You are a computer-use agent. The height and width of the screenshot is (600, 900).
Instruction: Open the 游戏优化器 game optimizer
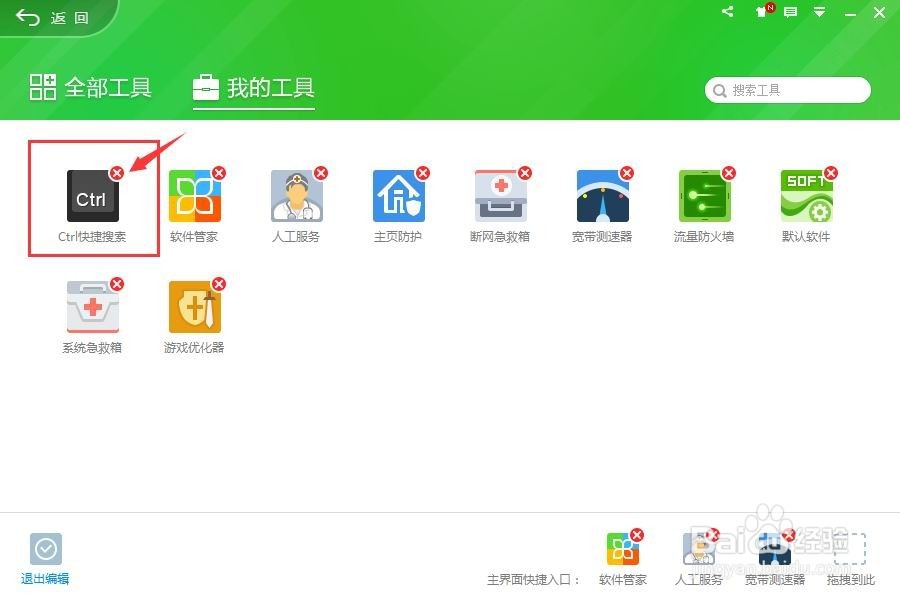(194, 308)
